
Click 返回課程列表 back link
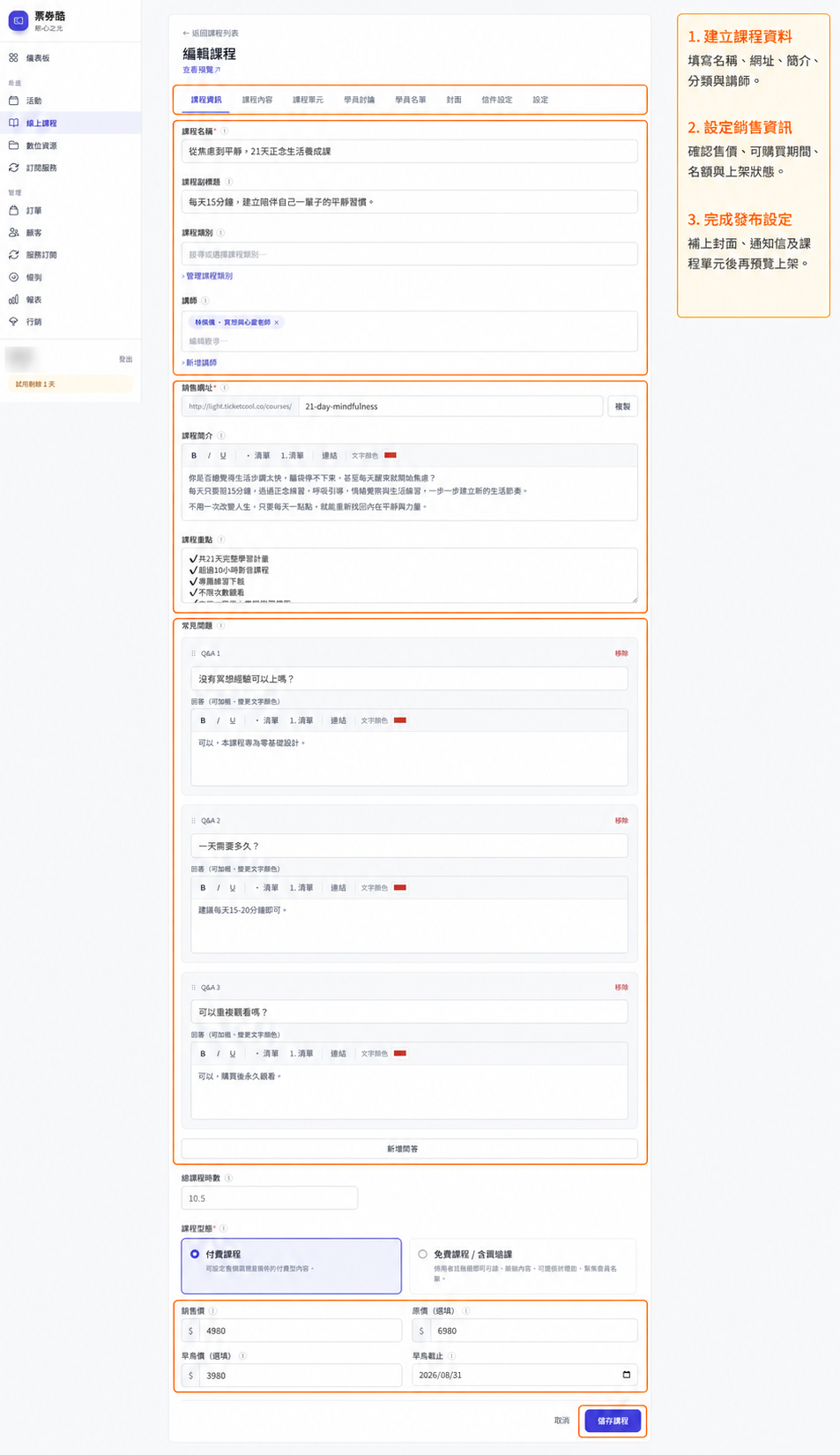point(211,34)
